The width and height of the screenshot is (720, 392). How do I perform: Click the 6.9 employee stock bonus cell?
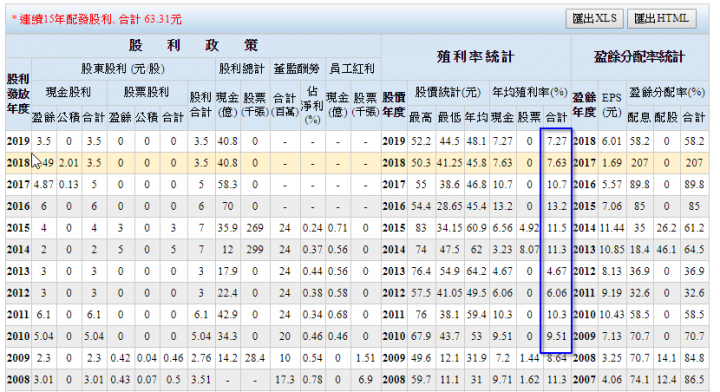point(366,380)
